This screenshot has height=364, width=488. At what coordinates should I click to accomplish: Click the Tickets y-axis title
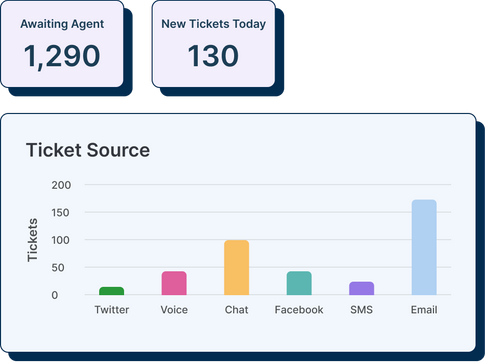pyautogui.click(x=32, y=240)
